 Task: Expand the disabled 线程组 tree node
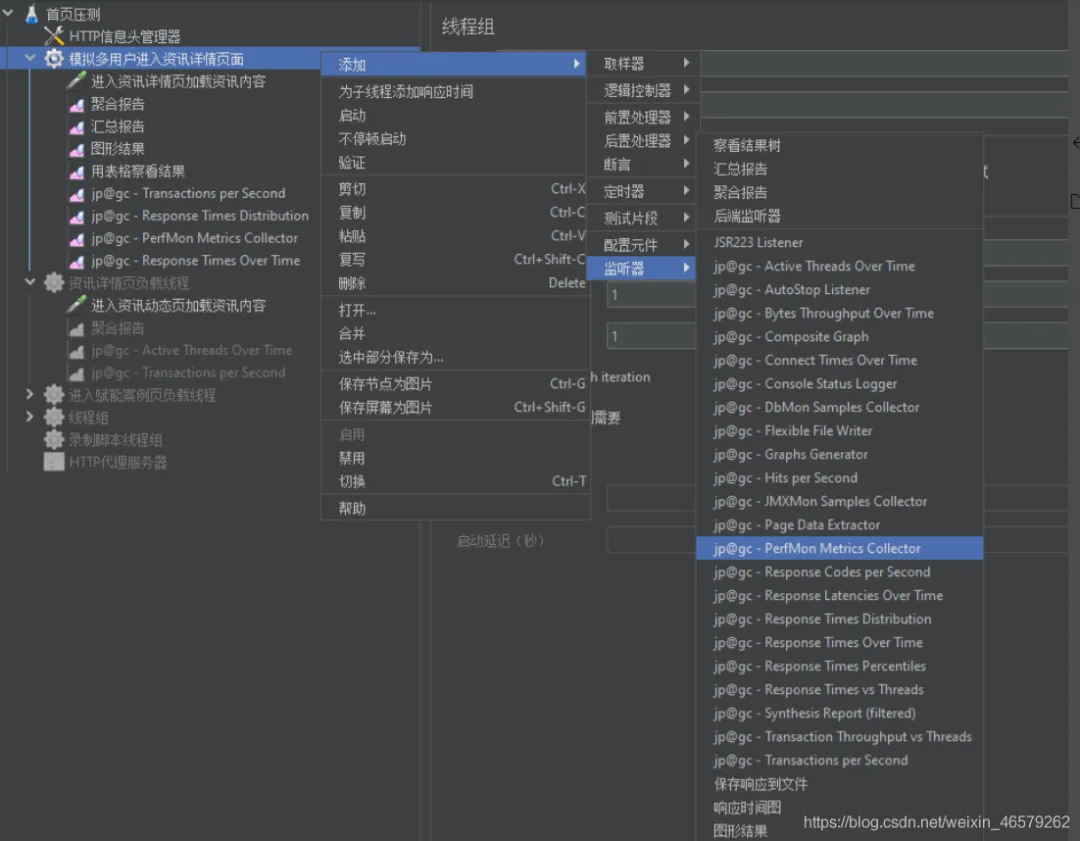(x=30, y=417)
